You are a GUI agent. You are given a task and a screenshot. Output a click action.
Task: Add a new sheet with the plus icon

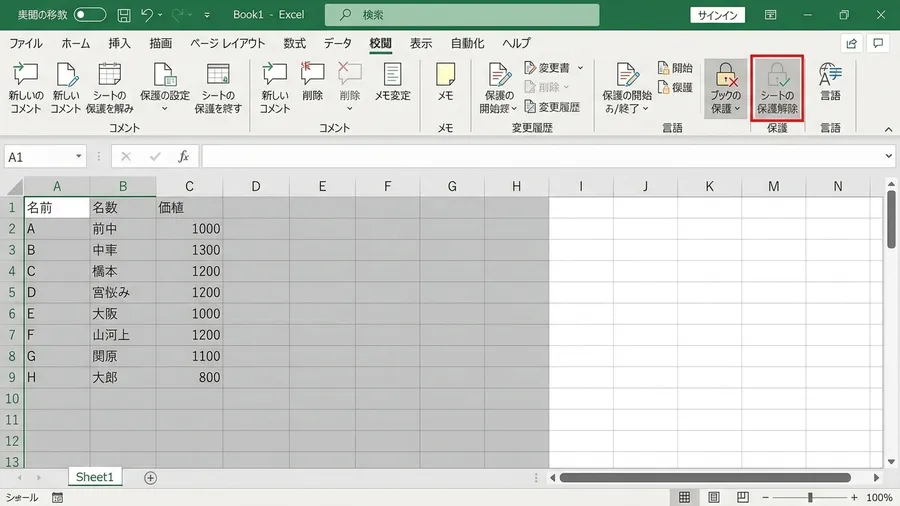150,478
